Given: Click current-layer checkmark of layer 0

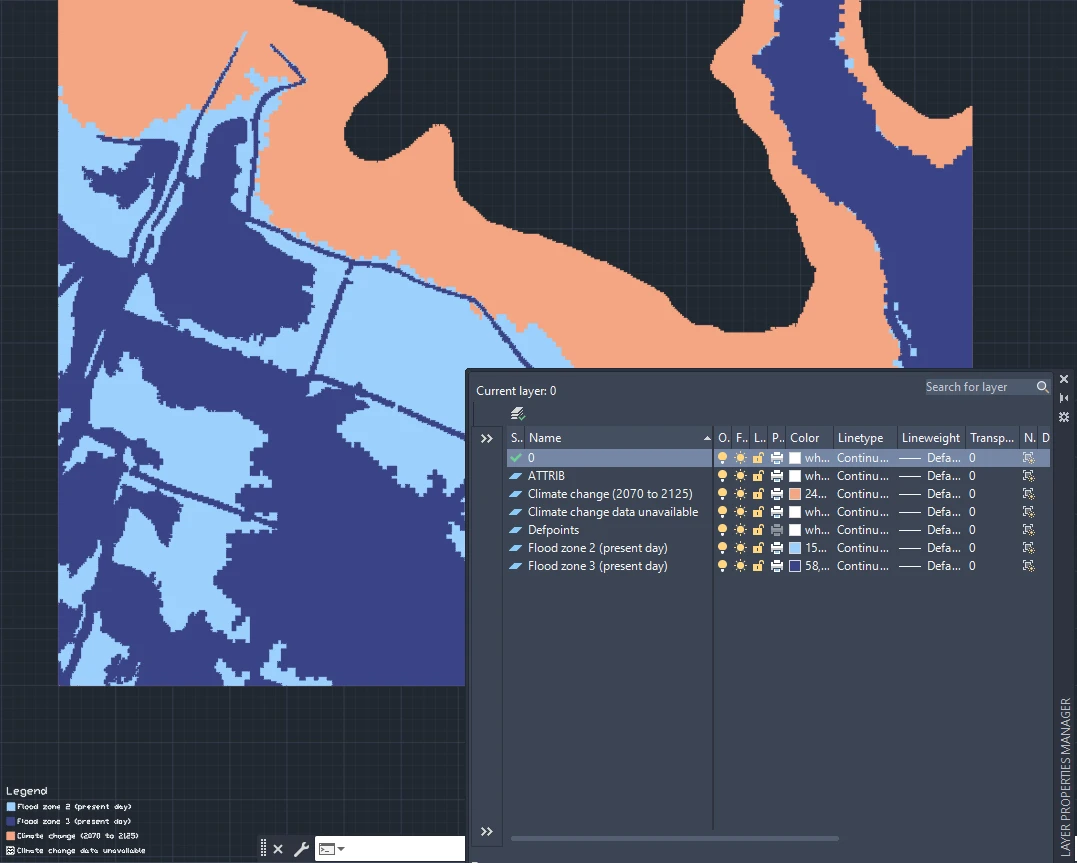Looking at the screenshot, I should click(516, 458).
